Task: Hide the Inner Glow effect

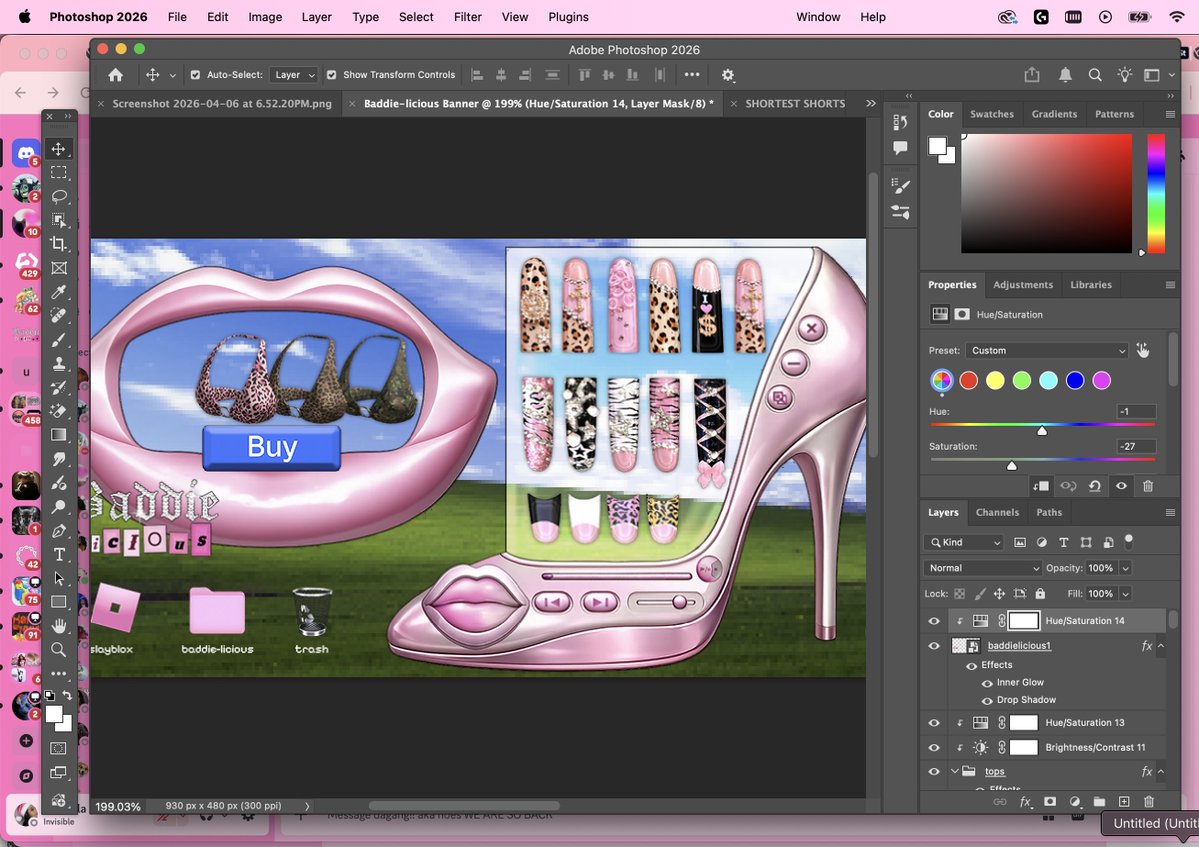Action: click(987, 683)
